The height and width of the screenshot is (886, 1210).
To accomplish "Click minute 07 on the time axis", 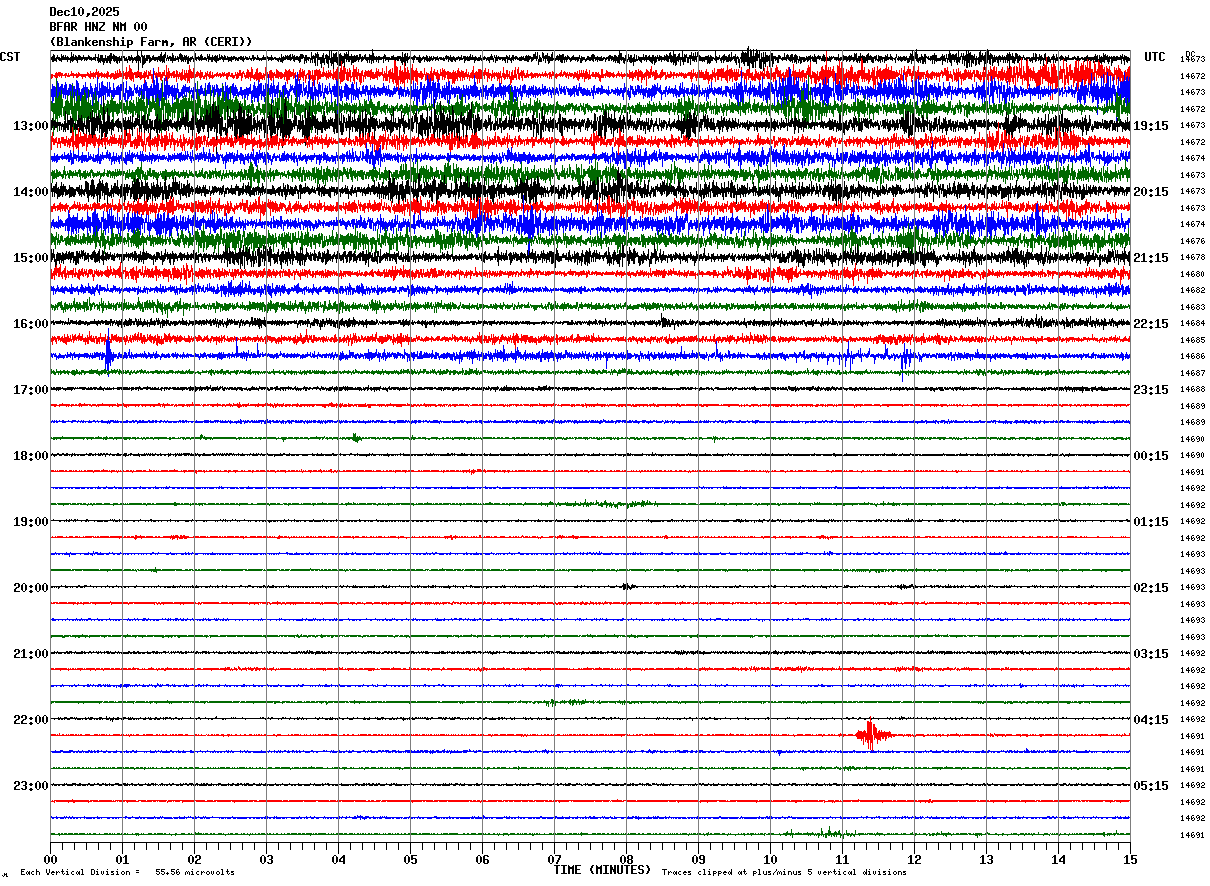I will [554, 859].
